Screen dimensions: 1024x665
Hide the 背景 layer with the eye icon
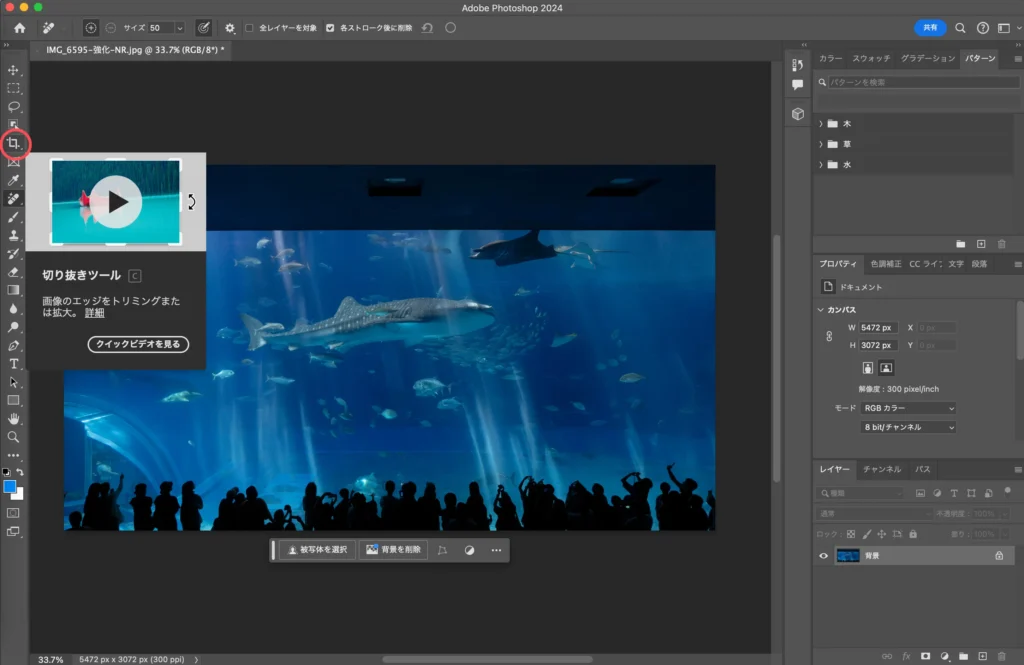[x=824, y=555]
